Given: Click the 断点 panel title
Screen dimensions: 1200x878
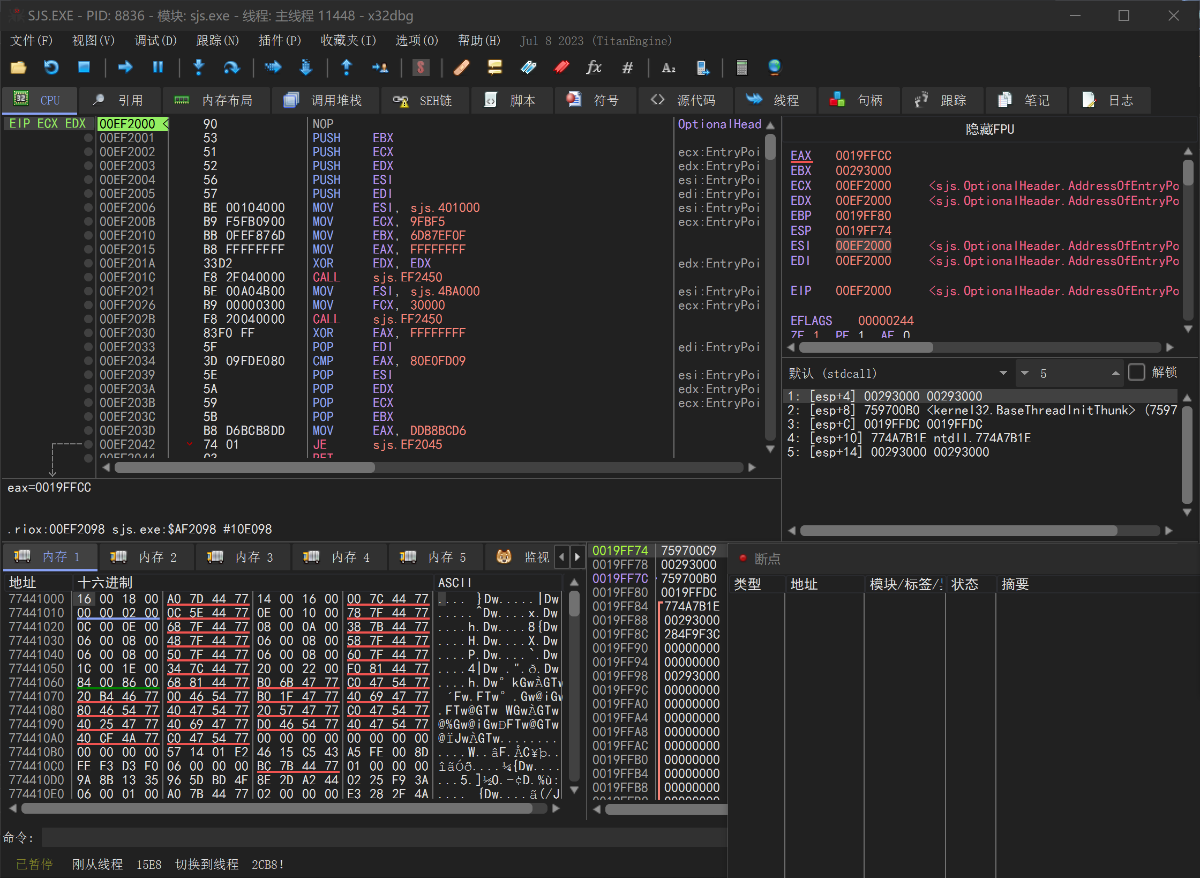Looking at the screenshot, I should 768,559.
